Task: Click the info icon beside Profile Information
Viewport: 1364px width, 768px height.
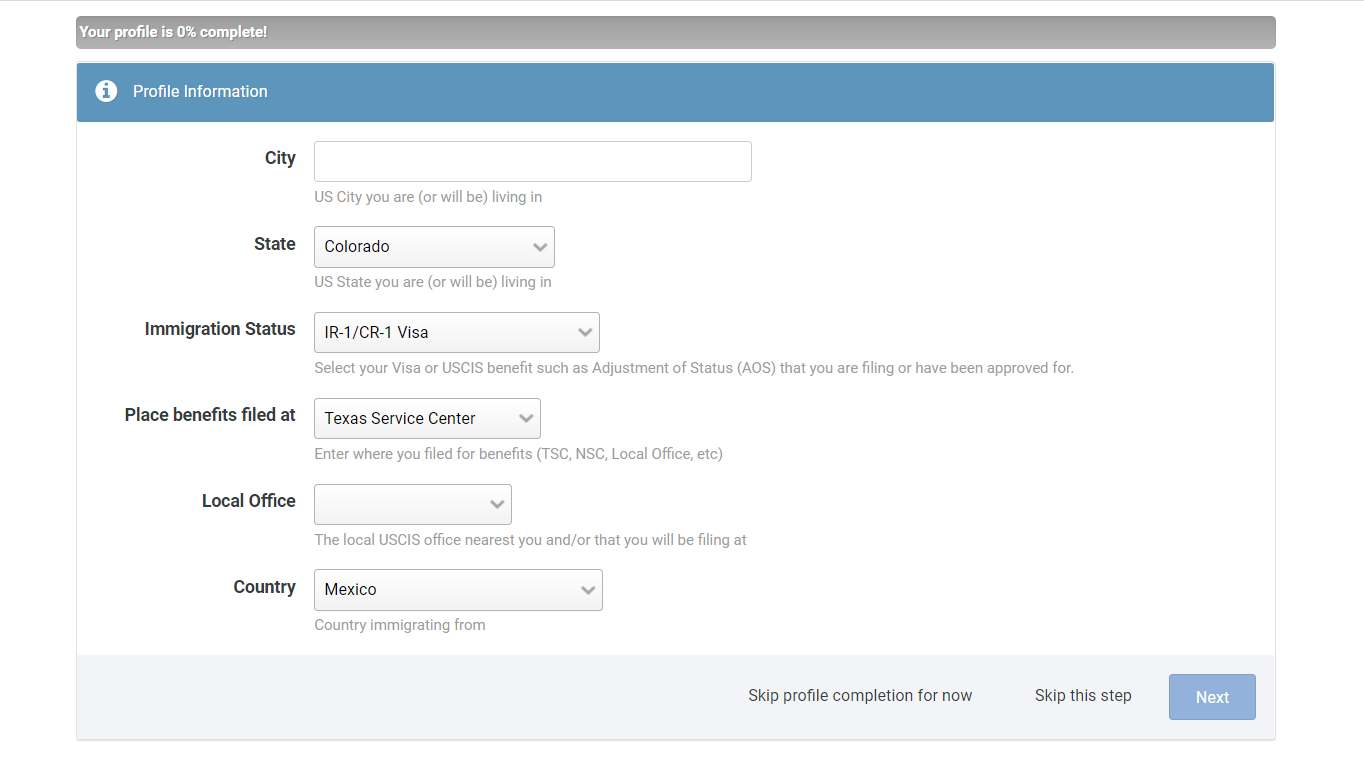Action: pyautogui.click(x=106, y=91)
